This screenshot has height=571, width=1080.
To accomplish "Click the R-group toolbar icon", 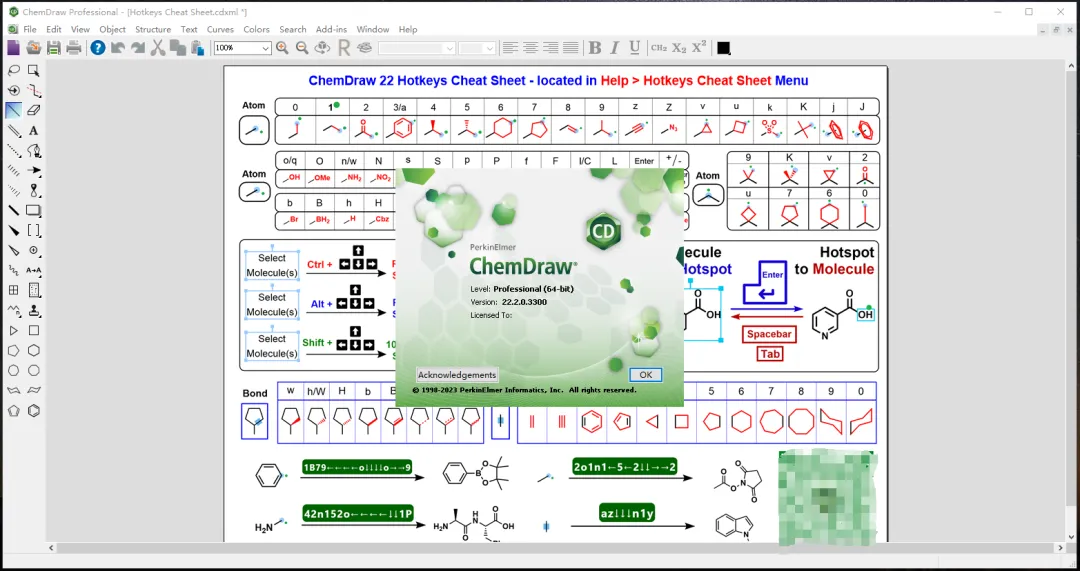I will [344, 48].
